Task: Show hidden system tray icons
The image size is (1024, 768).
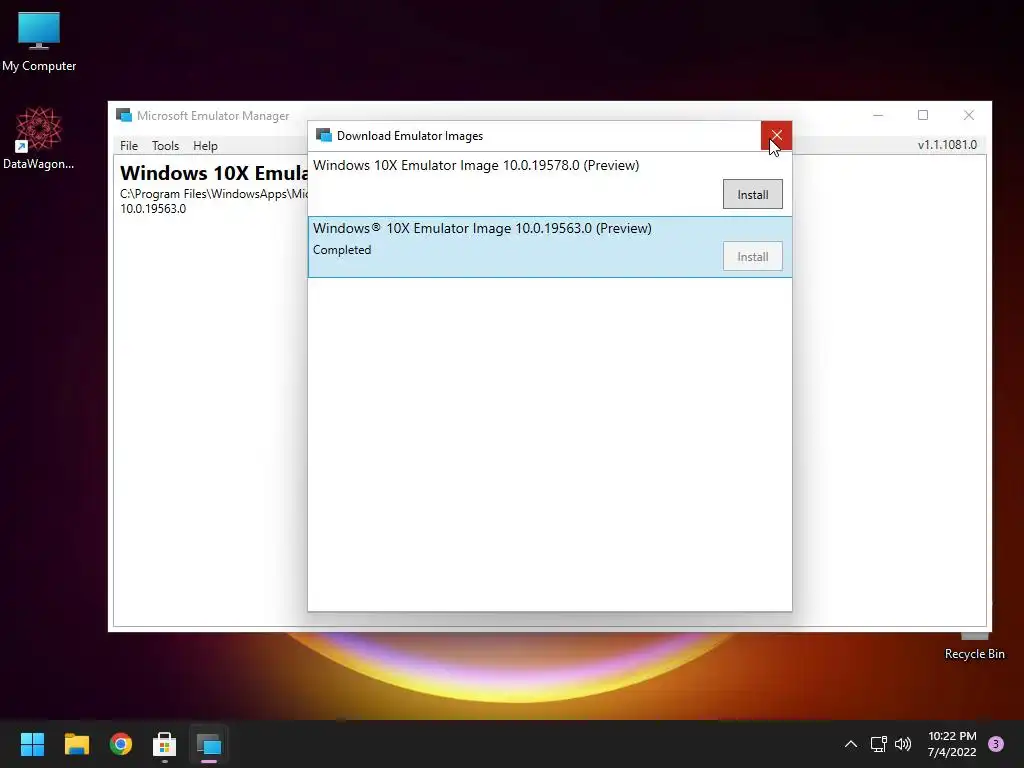Action: click(x=850, y=744)
